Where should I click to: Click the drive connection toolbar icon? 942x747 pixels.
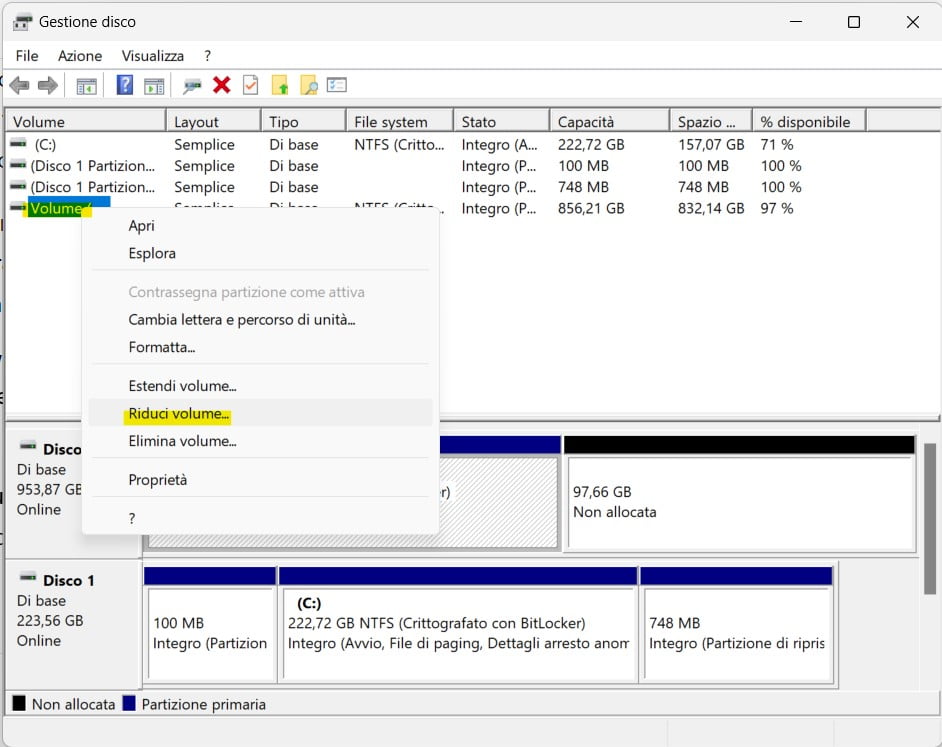(192, 86)
